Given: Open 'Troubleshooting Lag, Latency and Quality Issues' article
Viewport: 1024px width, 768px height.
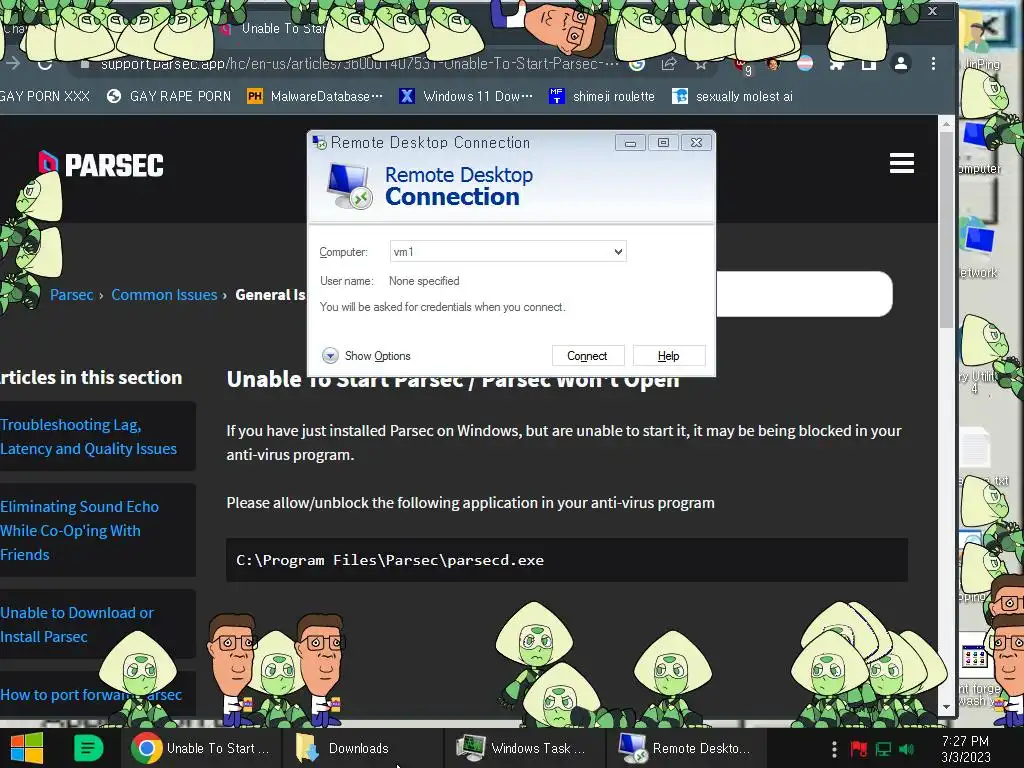Looking at the screenshot, I should pyautogui.click(x=88, y=436).
